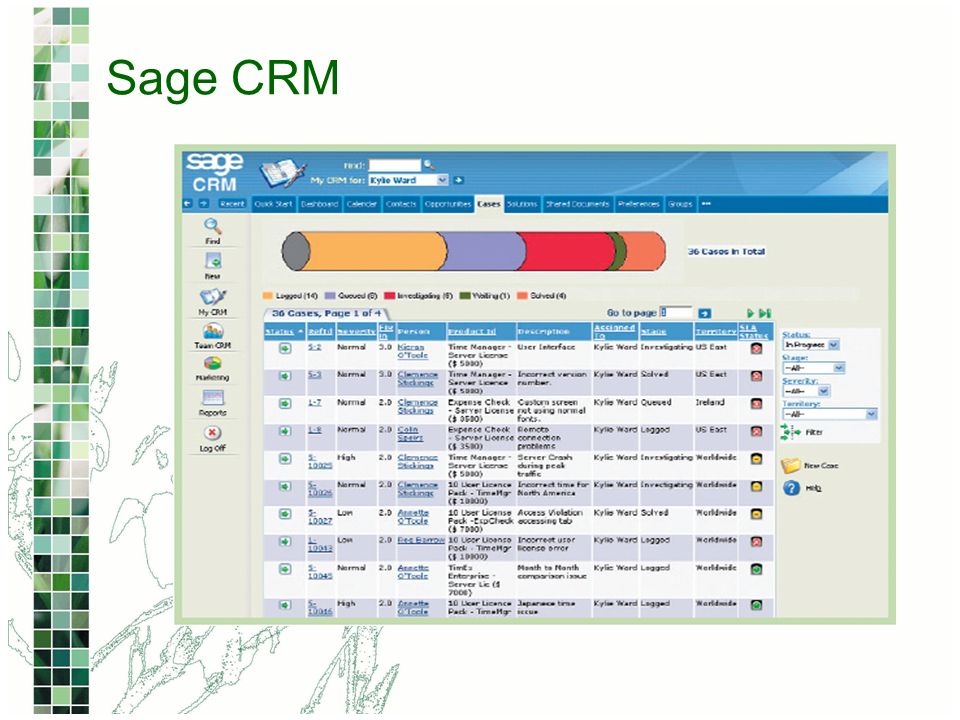The width and height of the screenshot is (960, 720).
Task: Click the red Investigating segment of the case bar
Action: [566, 251]
